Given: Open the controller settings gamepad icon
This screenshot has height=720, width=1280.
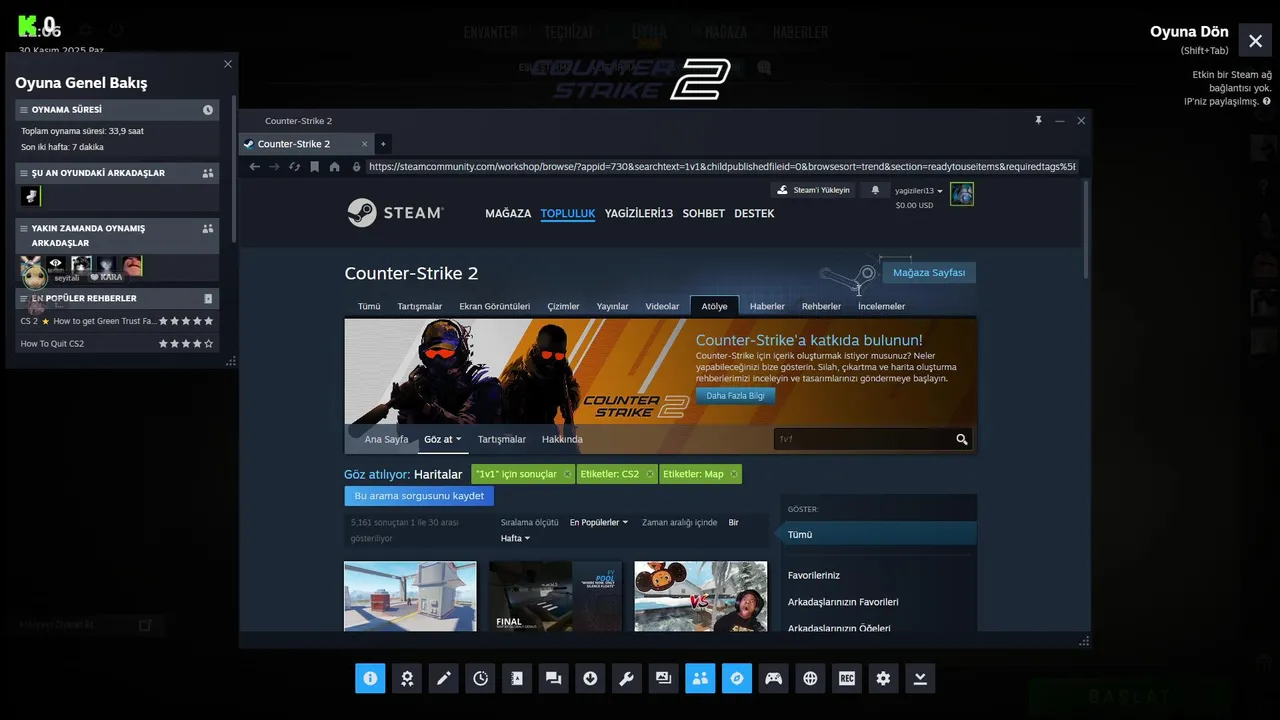Looking at the screenshot, I should pos(773,678).
